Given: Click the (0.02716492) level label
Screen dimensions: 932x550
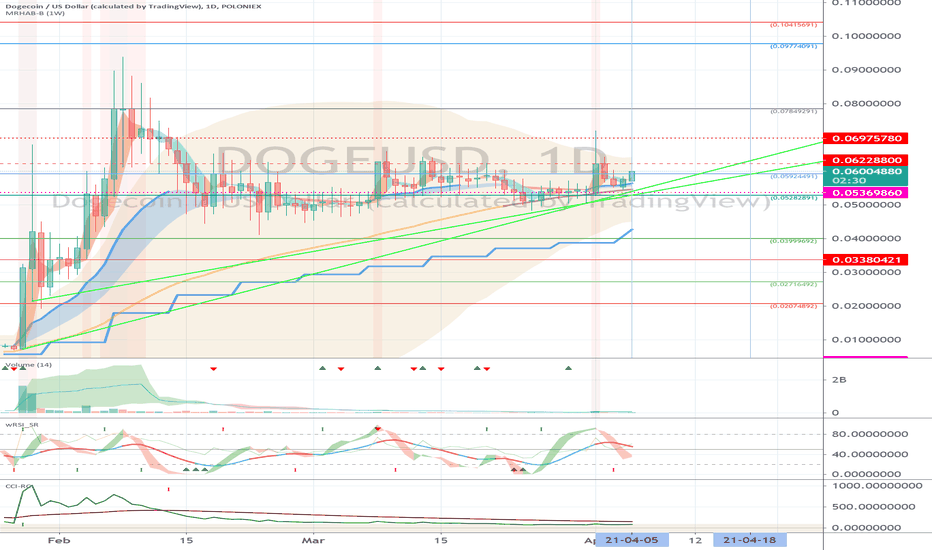Looking at the screenshot, I should [793, 284].
